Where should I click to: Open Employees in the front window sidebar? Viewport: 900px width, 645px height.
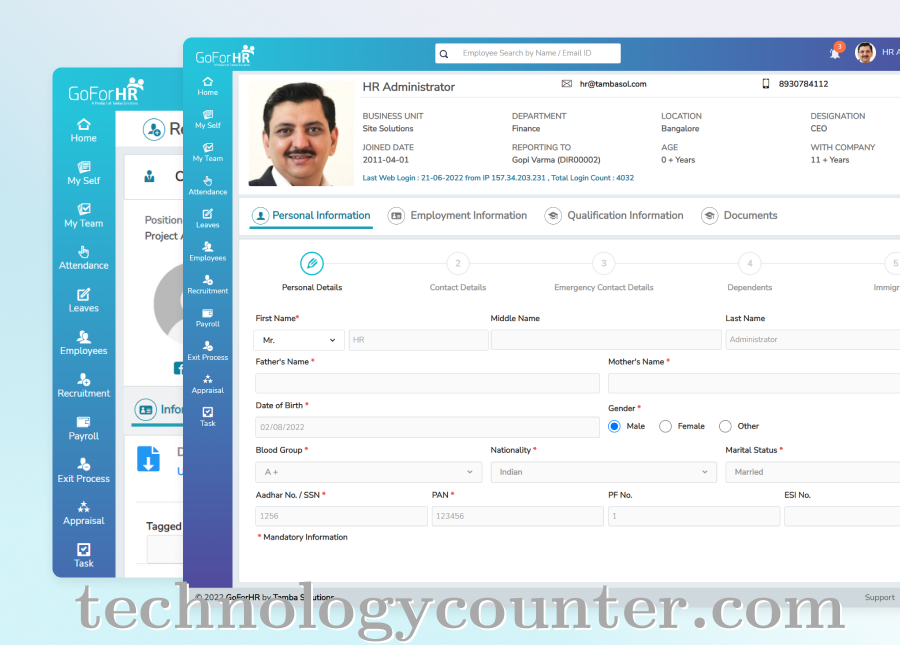coord(208,252)
